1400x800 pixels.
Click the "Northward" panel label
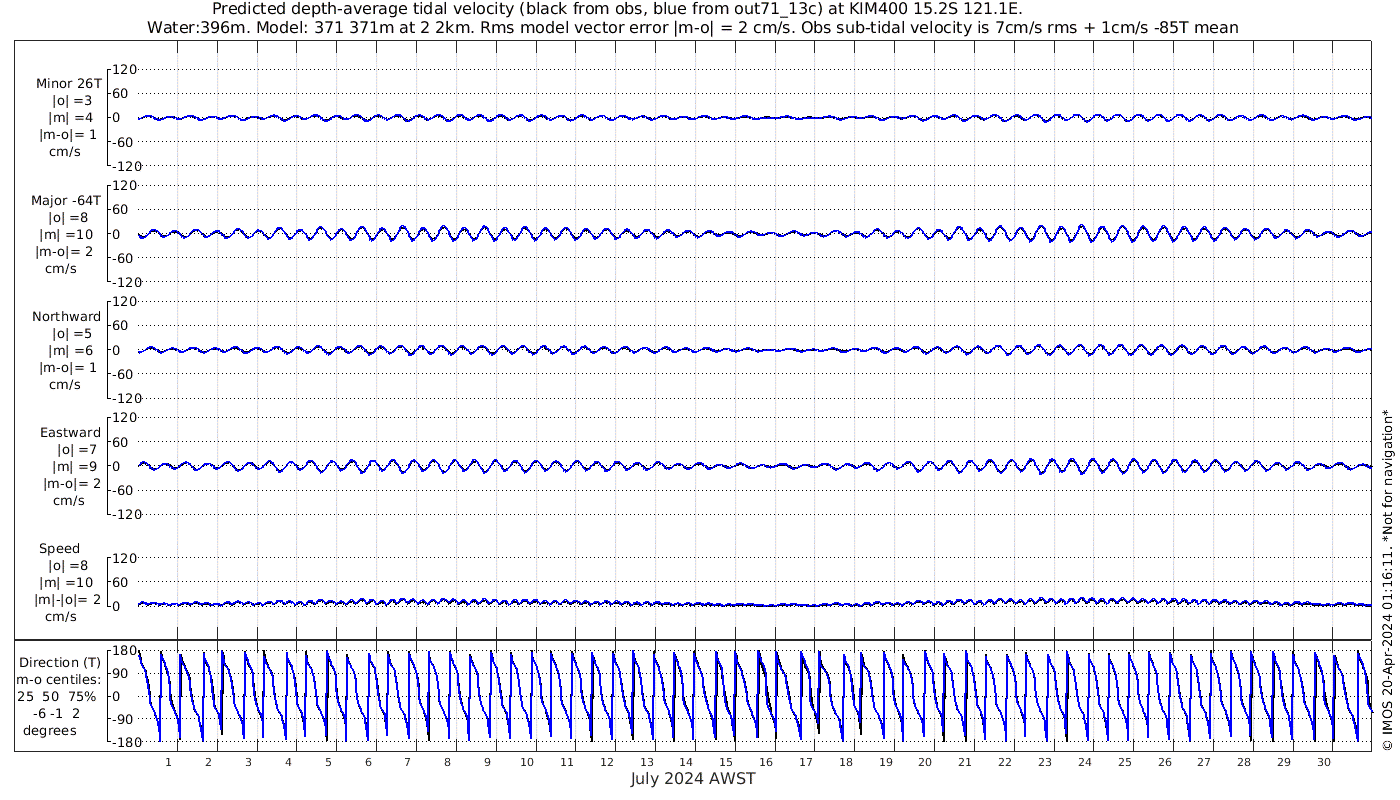tap(66, 316)
